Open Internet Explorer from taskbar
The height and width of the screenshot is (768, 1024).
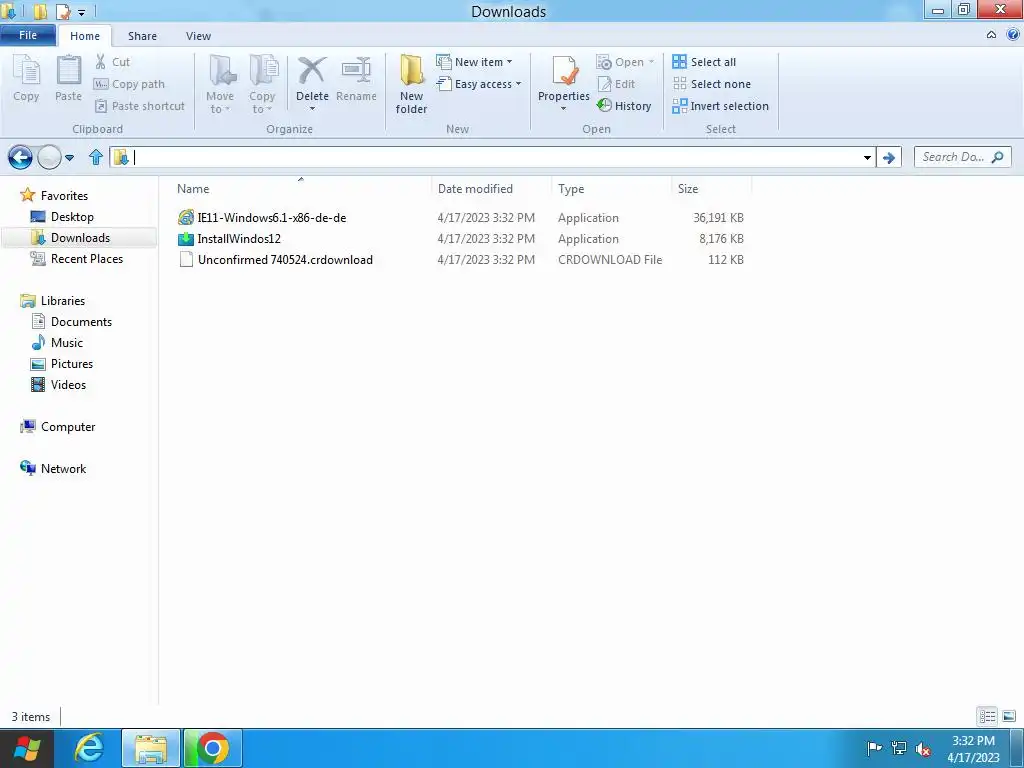(89, 748)
